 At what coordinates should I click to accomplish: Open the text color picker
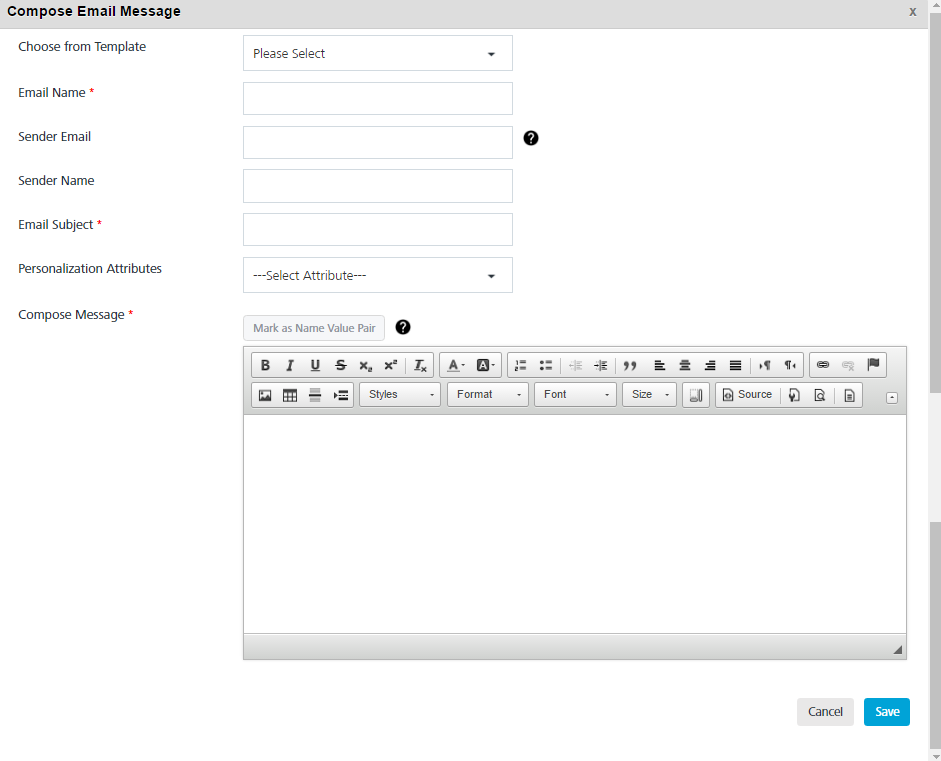tap(456, 365)
